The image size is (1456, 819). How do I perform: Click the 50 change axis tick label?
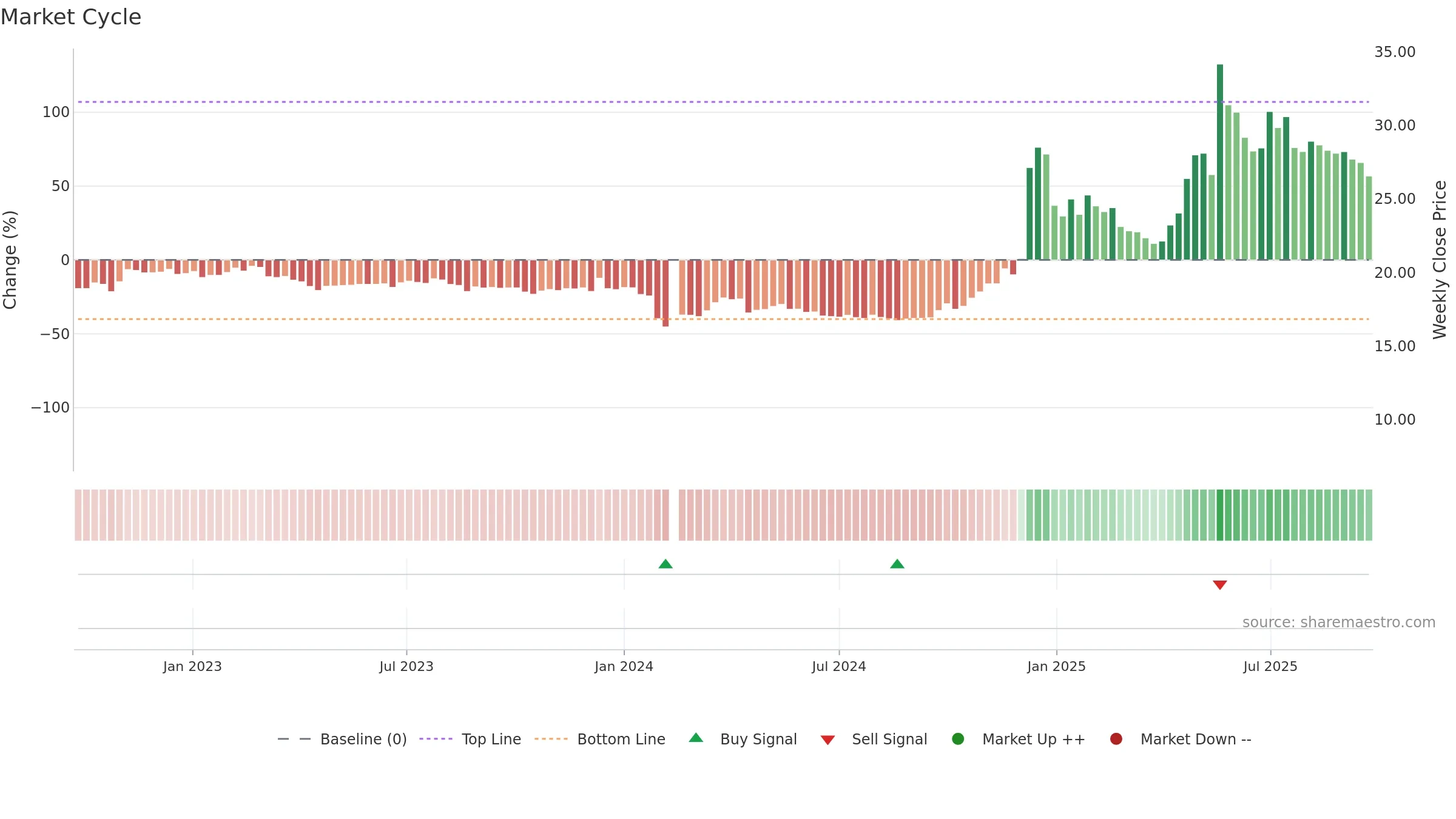61,186
